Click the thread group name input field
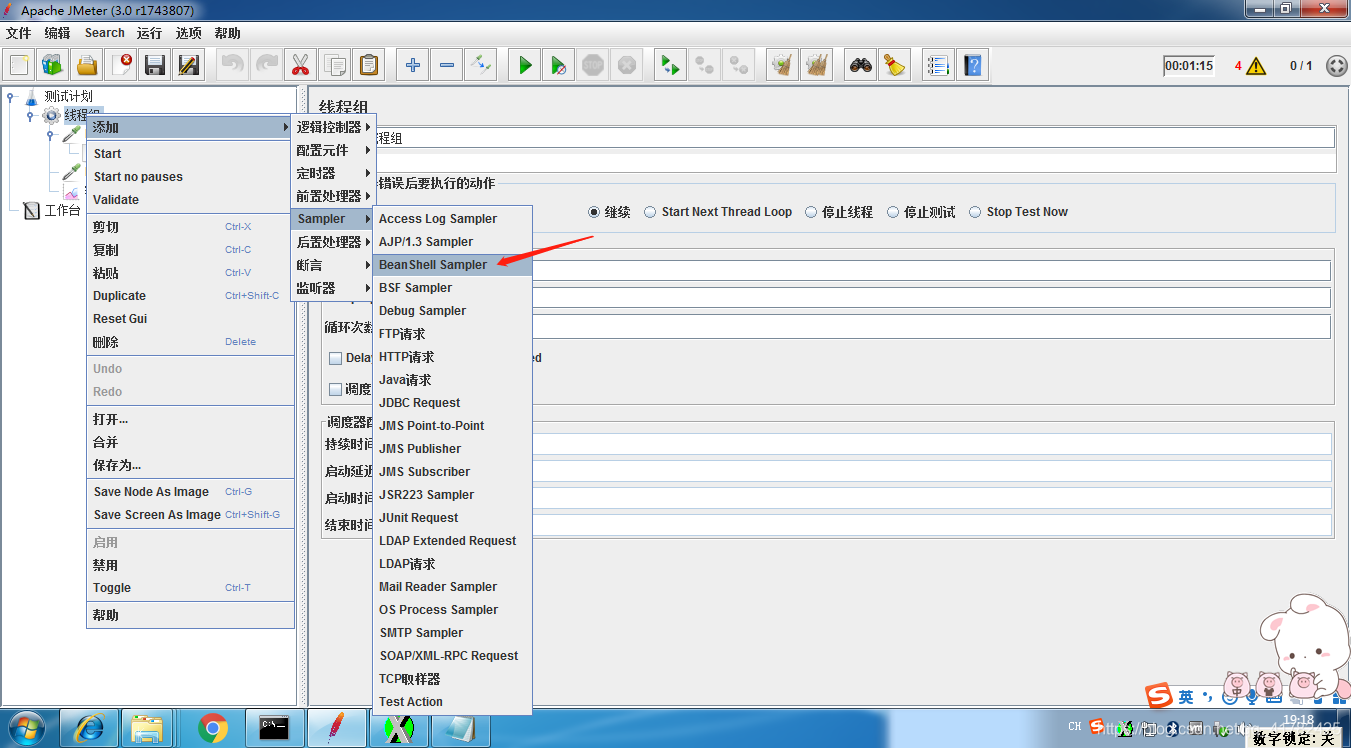The width and height of the screenshot is (1351, 748). tap(854, 138)
